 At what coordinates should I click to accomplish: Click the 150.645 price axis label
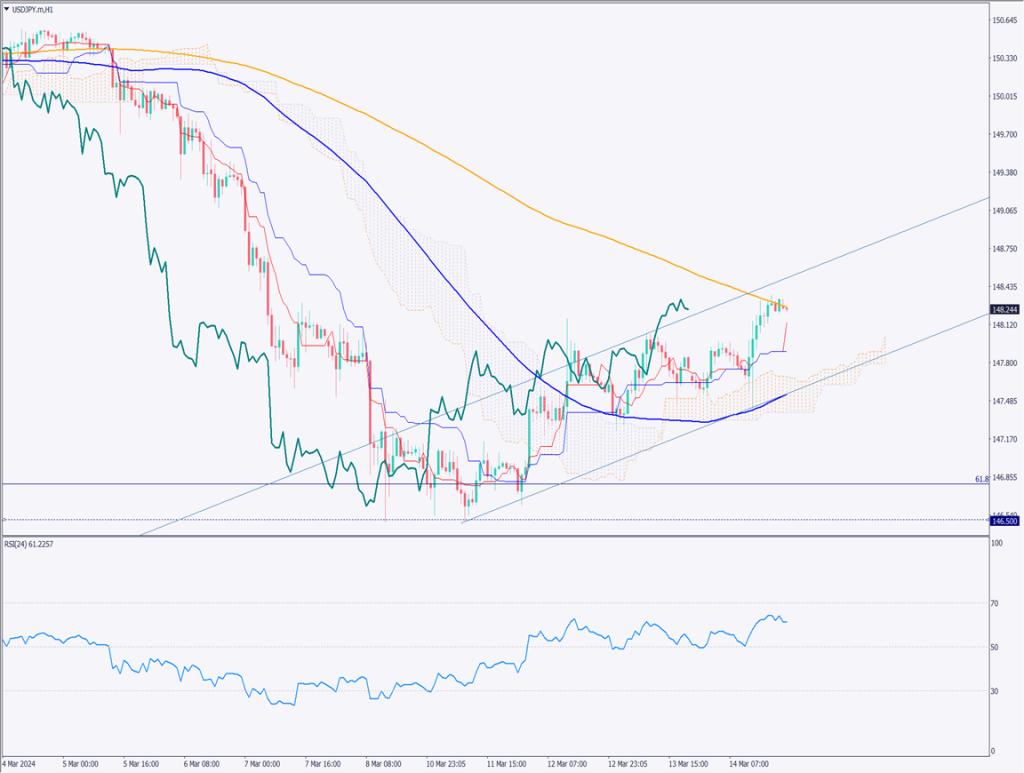click(x=1003, y=20)
